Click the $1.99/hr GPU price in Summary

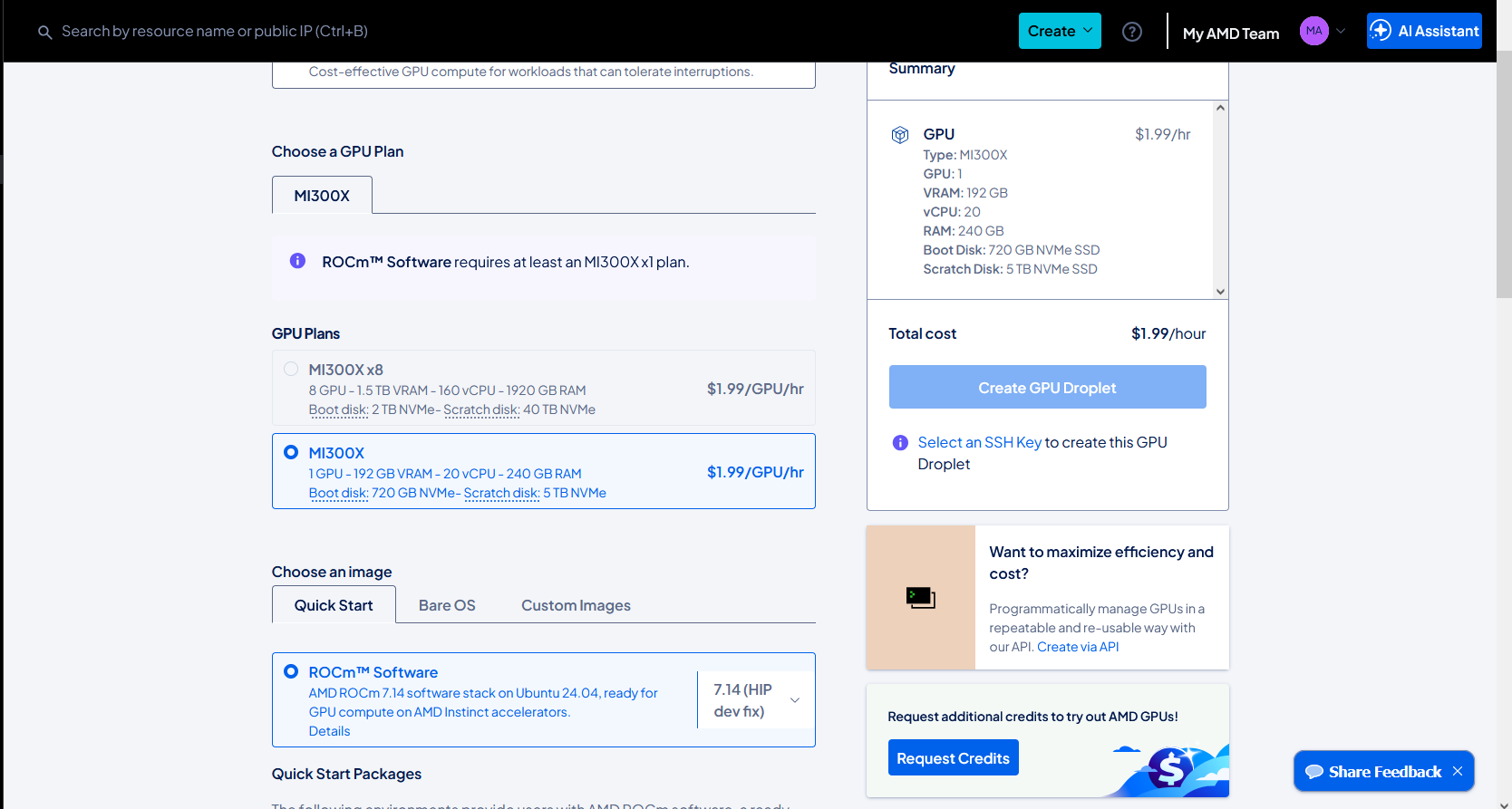[1163, 134]
